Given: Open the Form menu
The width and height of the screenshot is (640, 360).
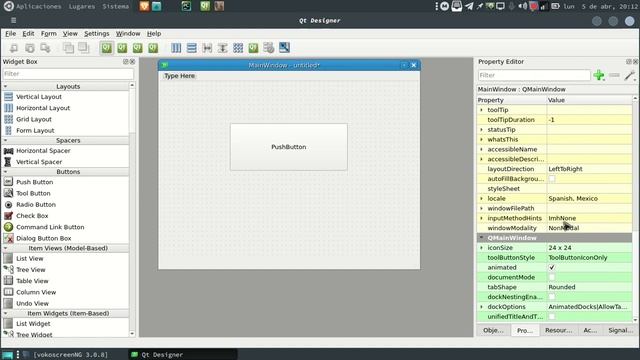Looking at the screenshot, I should click(49, 33).
